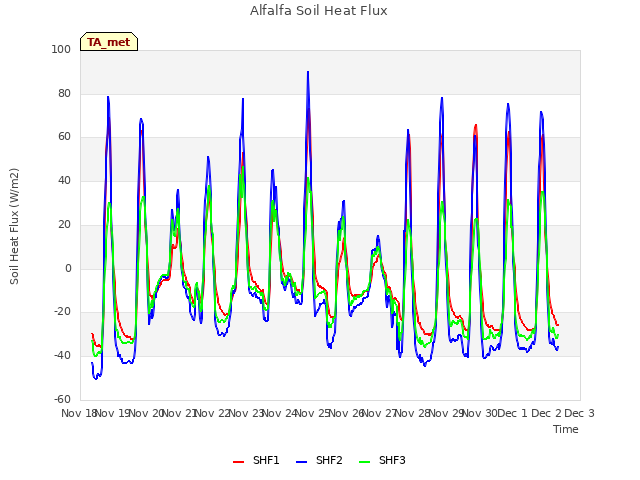
Task: Click the Nov 24 x-axis tick label
Action: (x=280, y=413)
